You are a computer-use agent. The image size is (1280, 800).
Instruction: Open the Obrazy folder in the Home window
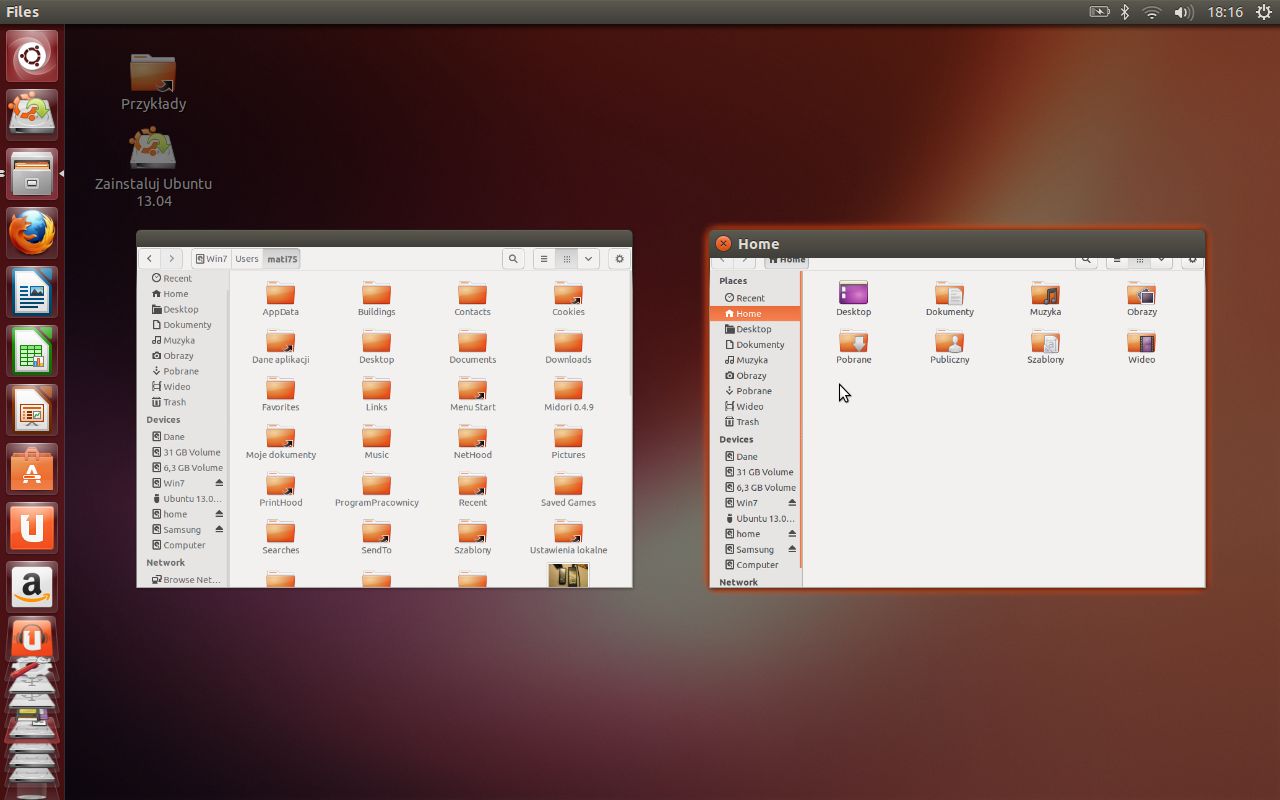click(1141, 299)
